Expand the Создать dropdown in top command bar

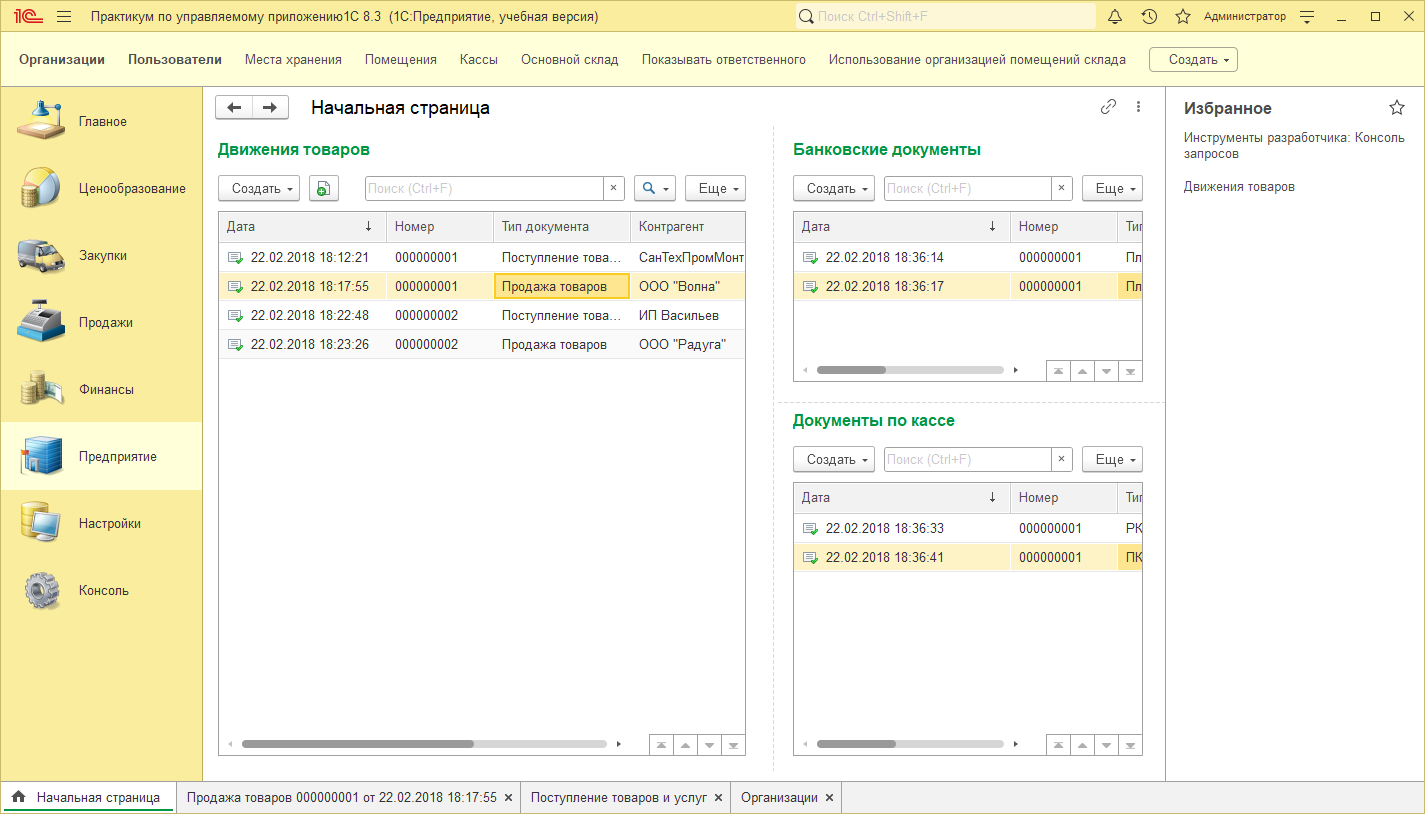(1193, 60)
